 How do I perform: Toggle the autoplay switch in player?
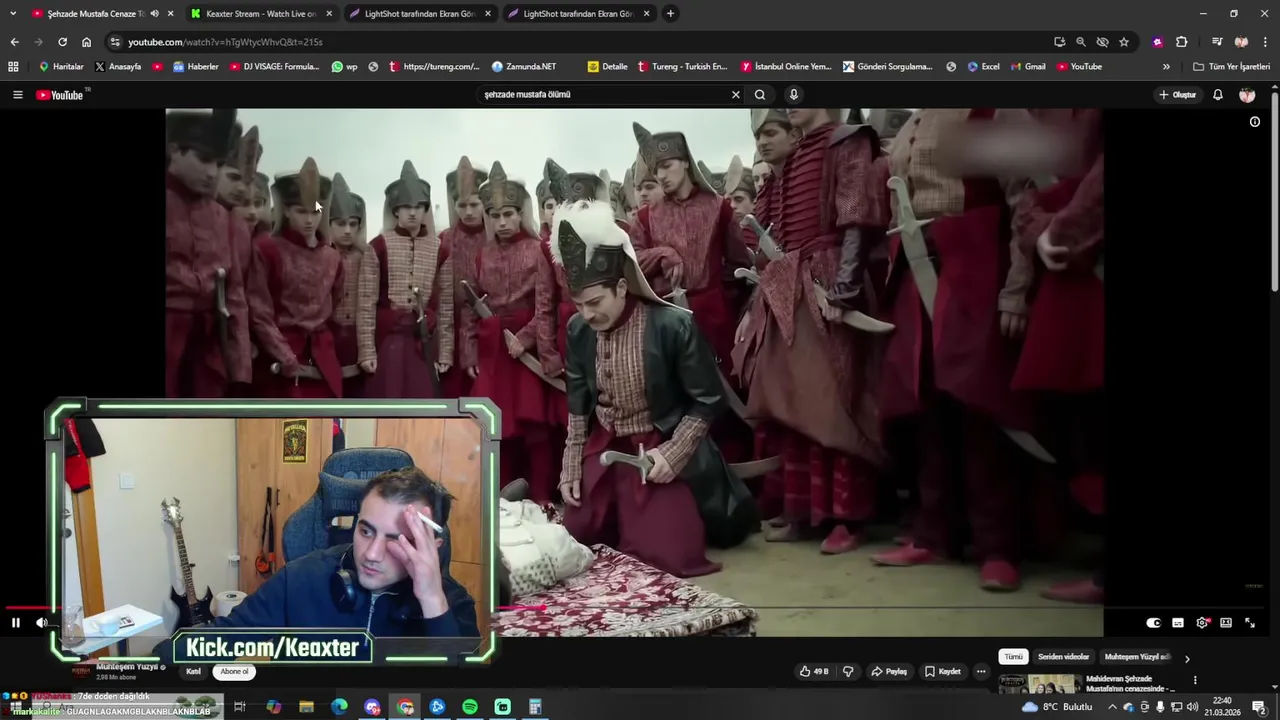[1153, 623]
